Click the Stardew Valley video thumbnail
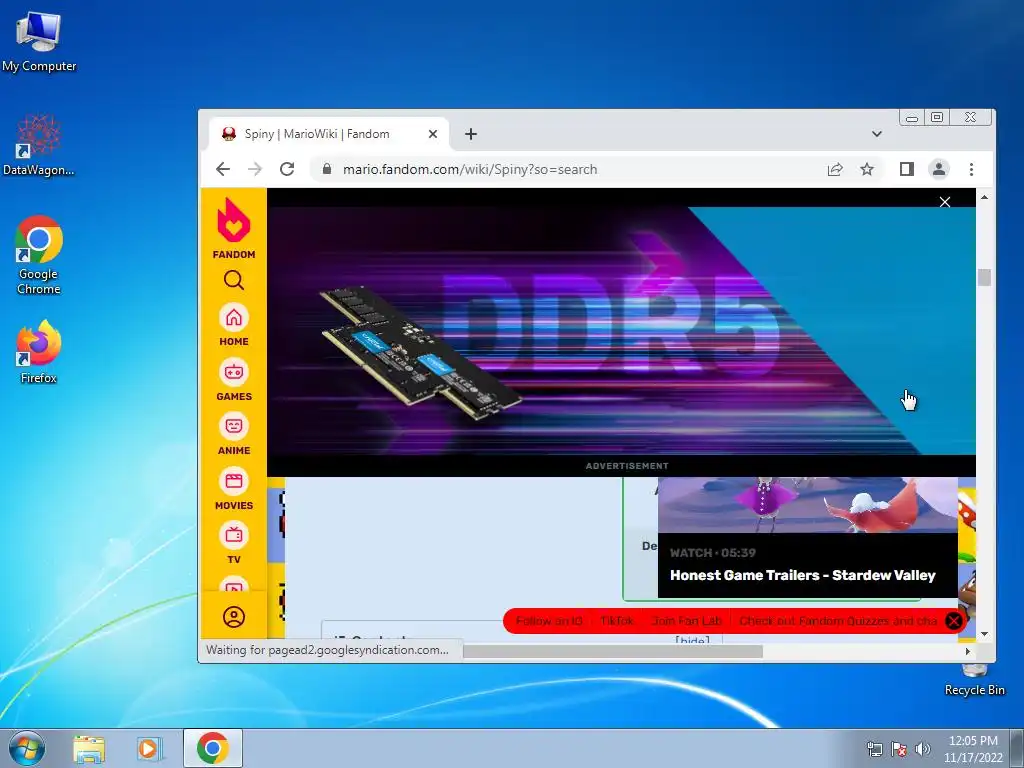1024x768 pixels. (x=807, y=505)
